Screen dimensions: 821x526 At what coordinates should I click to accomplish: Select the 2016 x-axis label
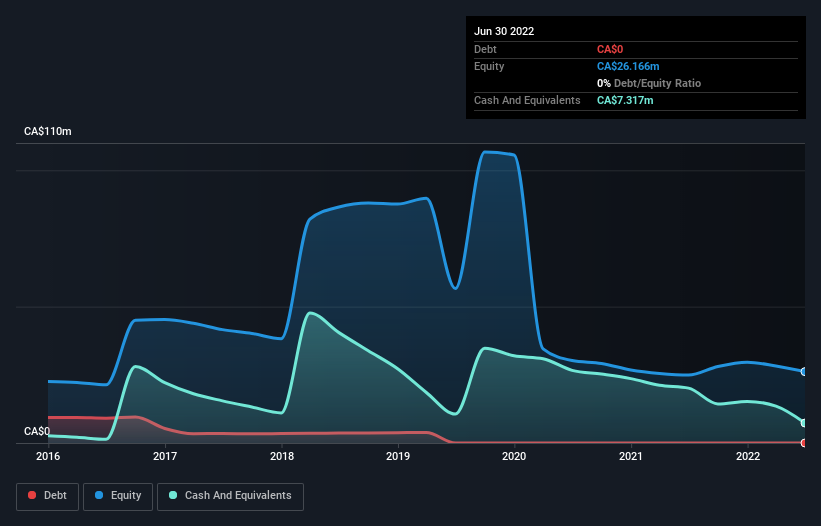[x=48, y=456]
